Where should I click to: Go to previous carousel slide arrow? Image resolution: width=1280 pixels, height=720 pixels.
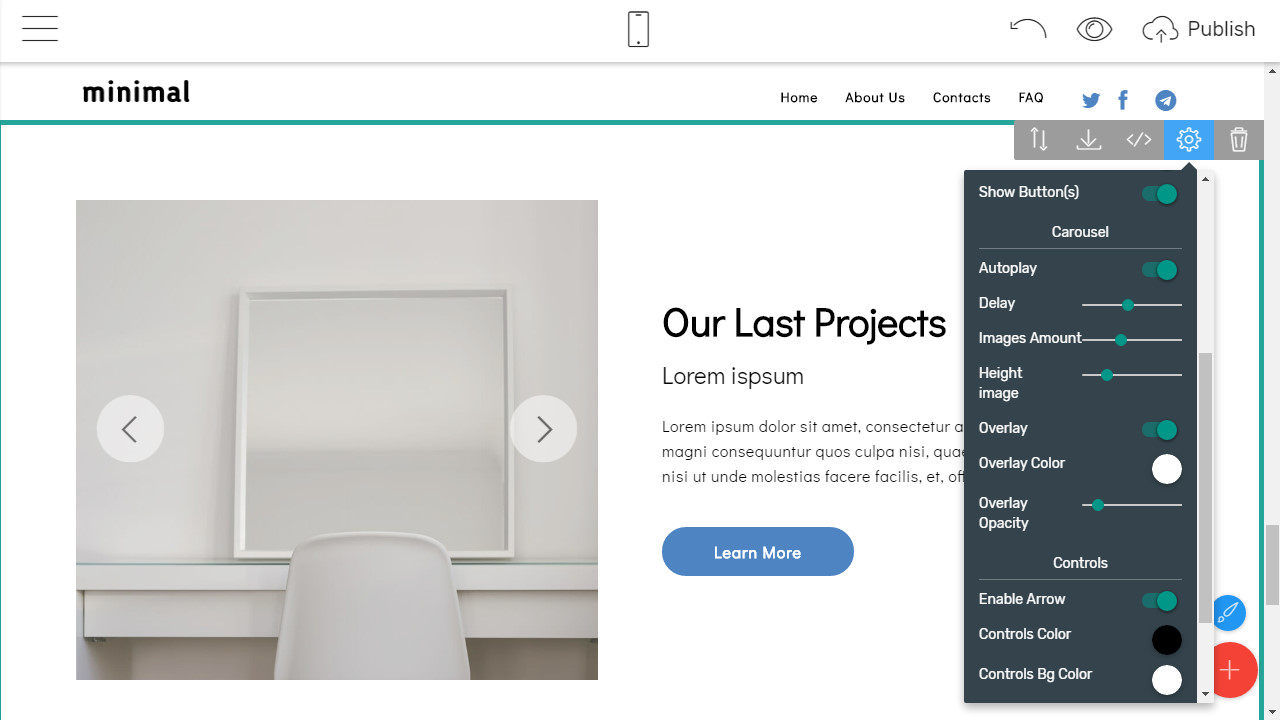130,429
